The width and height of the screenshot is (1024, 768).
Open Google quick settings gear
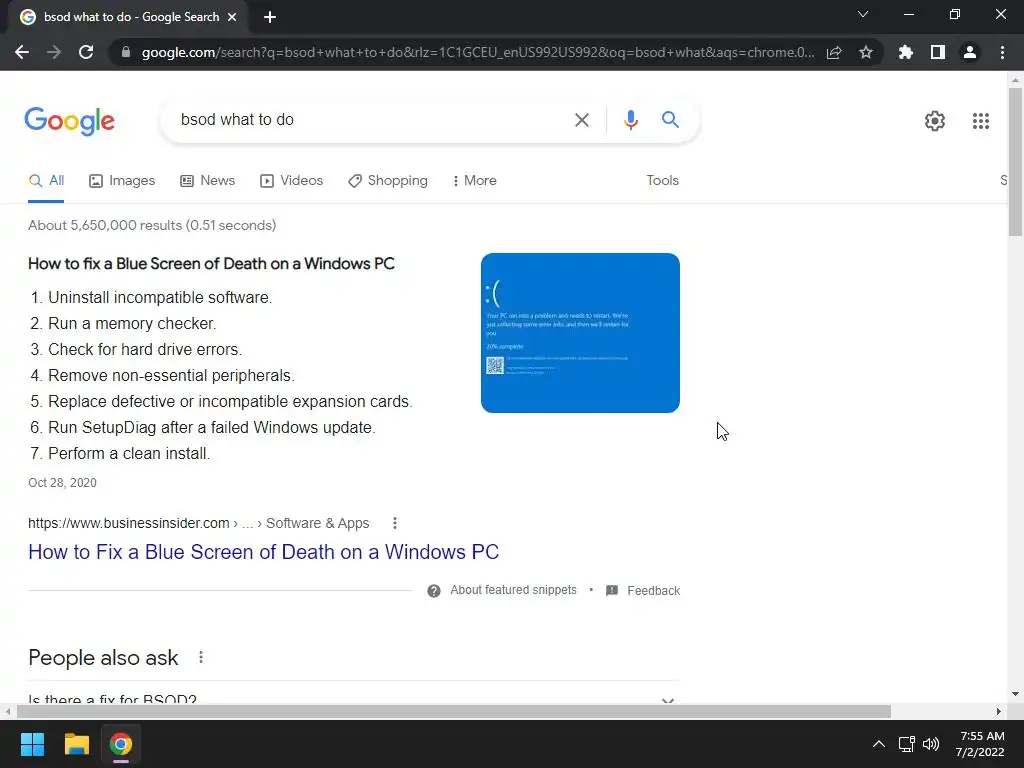[x=935, y=121]
